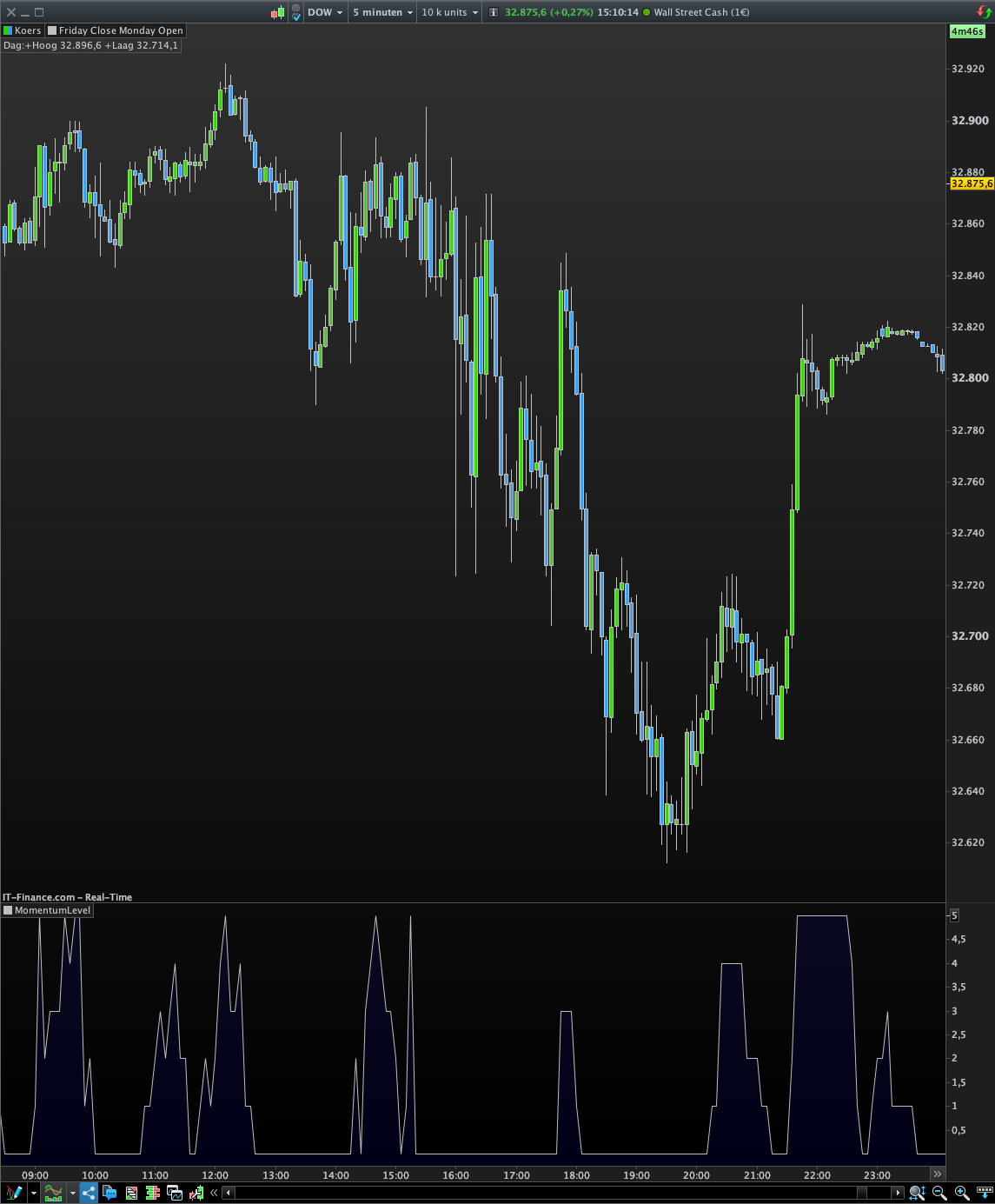Viewport: 995px width, 1204px height.
Task: Click the 4m46s countdown timer badge
Action: [967, 31]
